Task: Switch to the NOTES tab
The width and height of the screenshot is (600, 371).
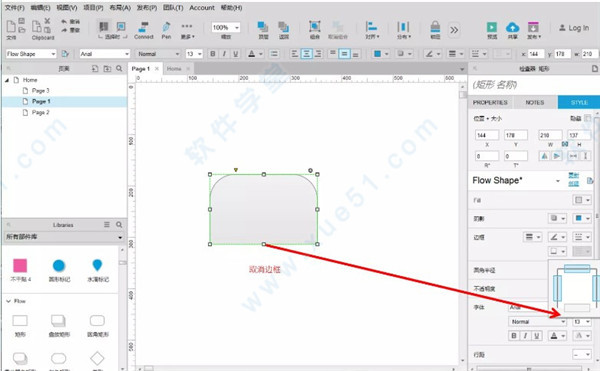Action: 535,103
